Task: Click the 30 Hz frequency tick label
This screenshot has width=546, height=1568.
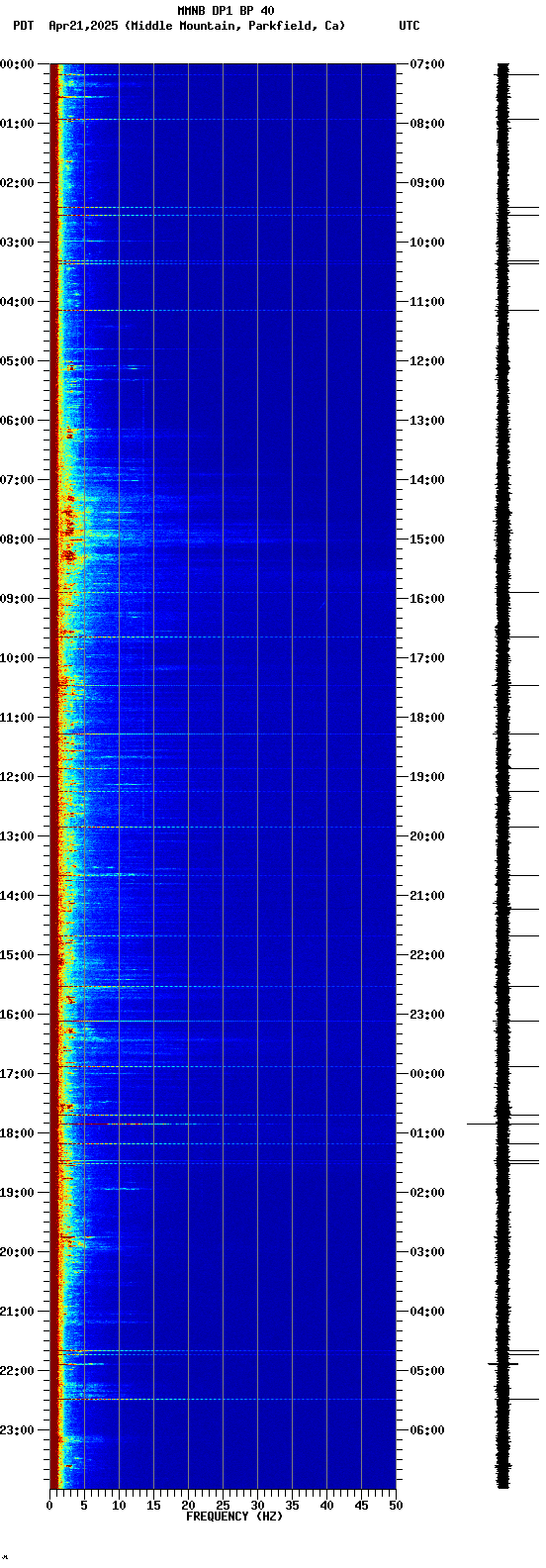Action: (x=257, y=1506)
